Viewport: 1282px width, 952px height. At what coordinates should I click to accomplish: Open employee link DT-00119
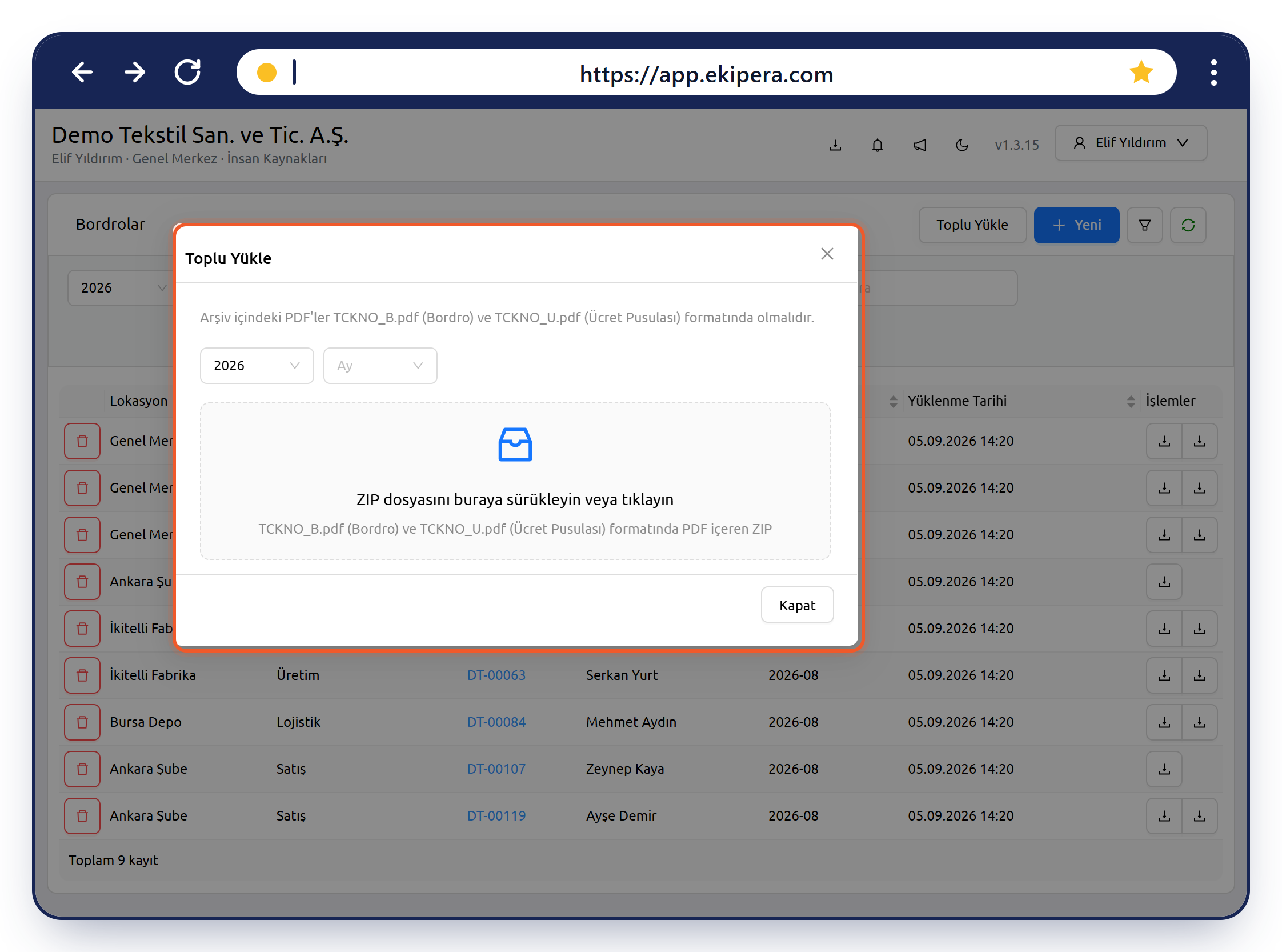tap(496, 815)
